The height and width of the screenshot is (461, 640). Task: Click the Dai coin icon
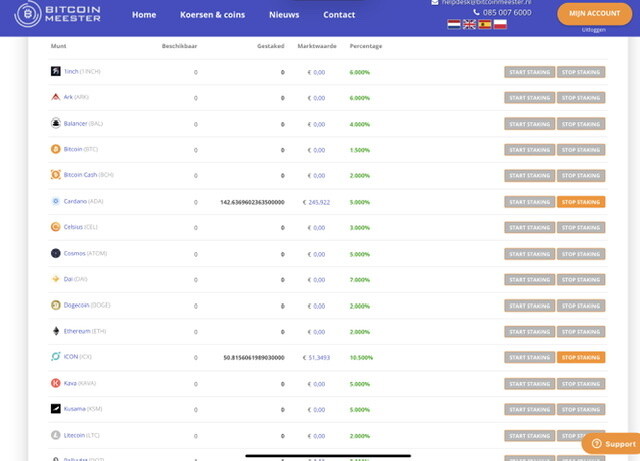coord(56,279)
